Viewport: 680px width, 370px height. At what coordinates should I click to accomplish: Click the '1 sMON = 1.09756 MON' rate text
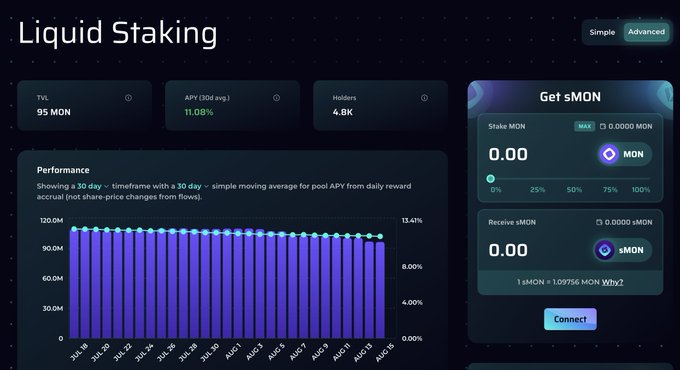(x=558, y=282)
